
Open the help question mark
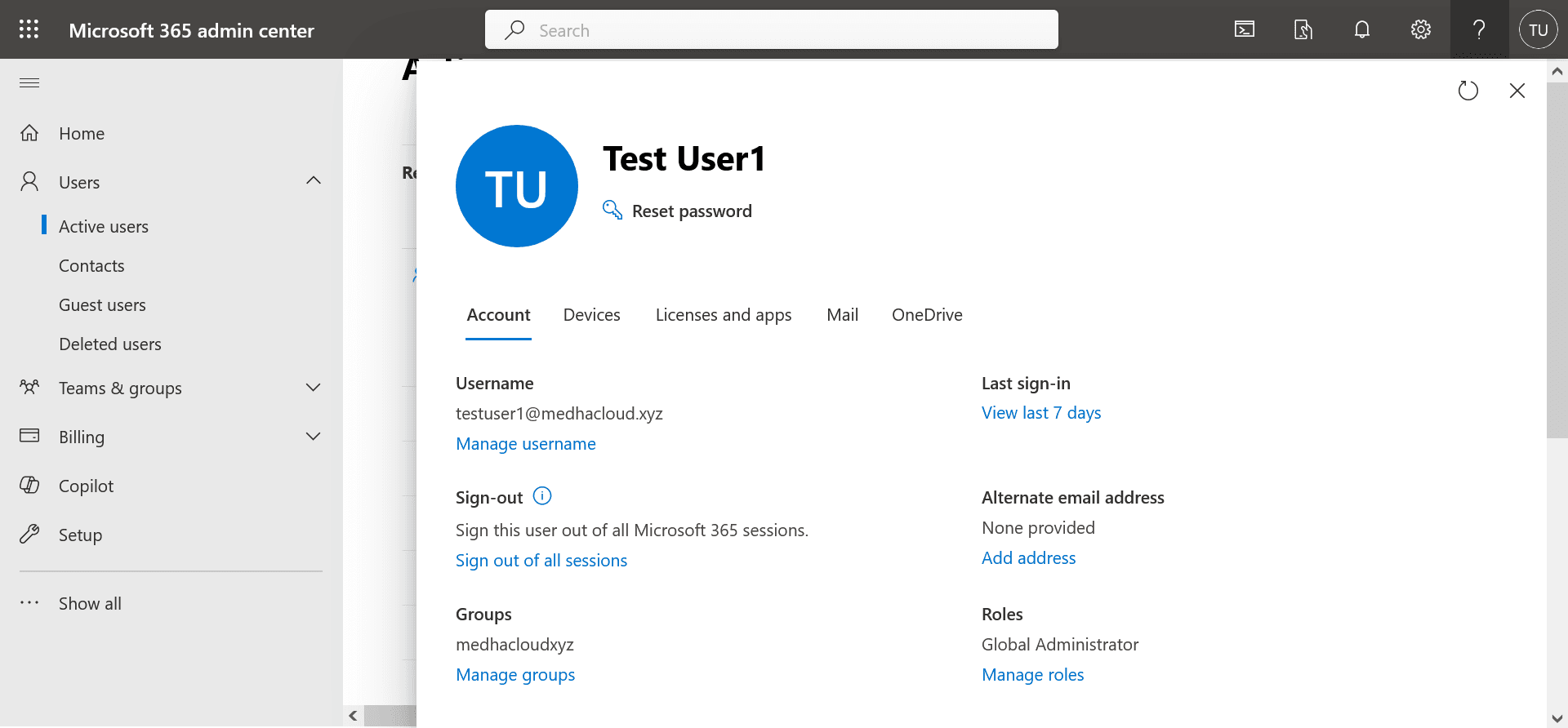[1479, 29]
